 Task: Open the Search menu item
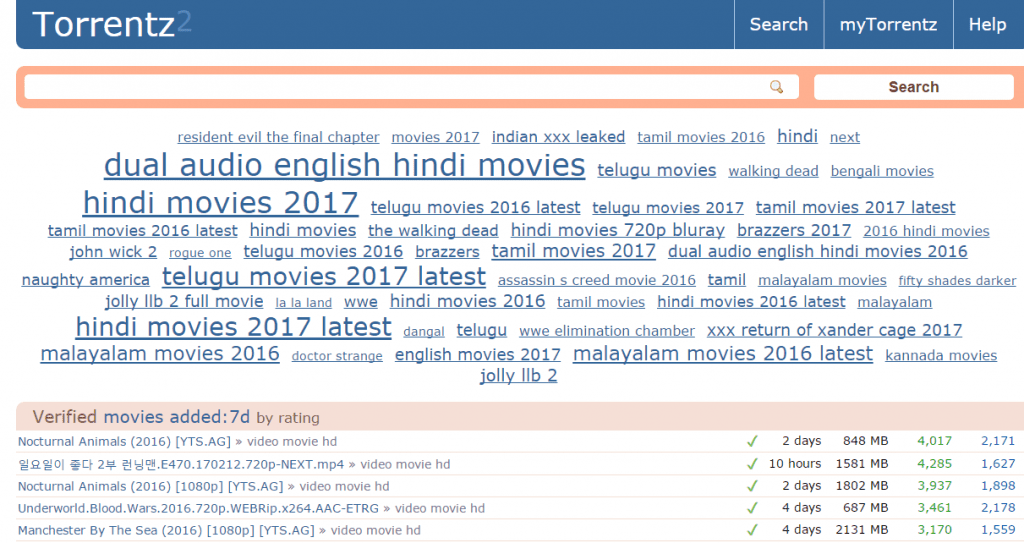[x=778, y=24]
